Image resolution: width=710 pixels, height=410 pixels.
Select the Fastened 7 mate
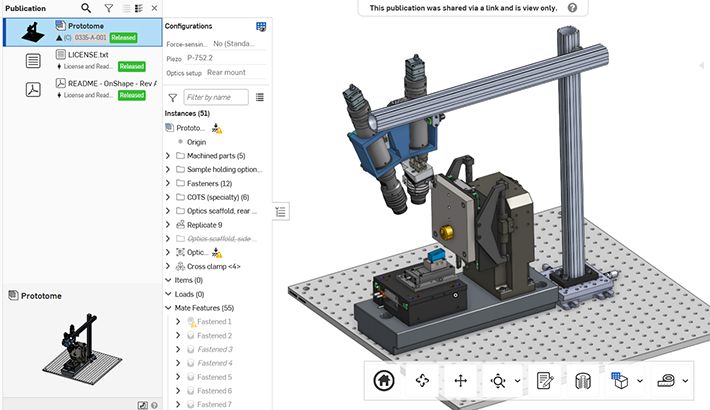coord(215,404)
